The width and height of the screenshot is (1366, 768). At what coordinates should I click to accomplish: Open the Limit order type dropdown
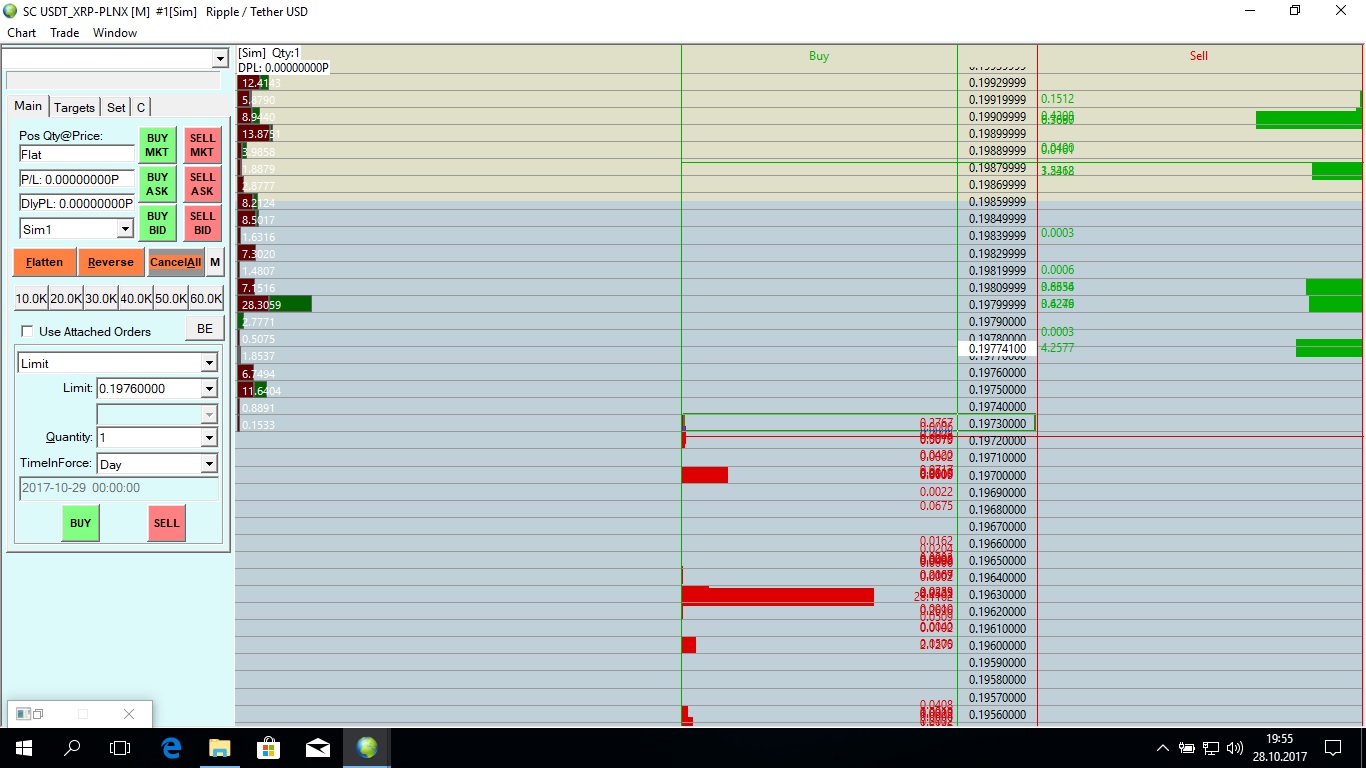(x=209, y=363)
